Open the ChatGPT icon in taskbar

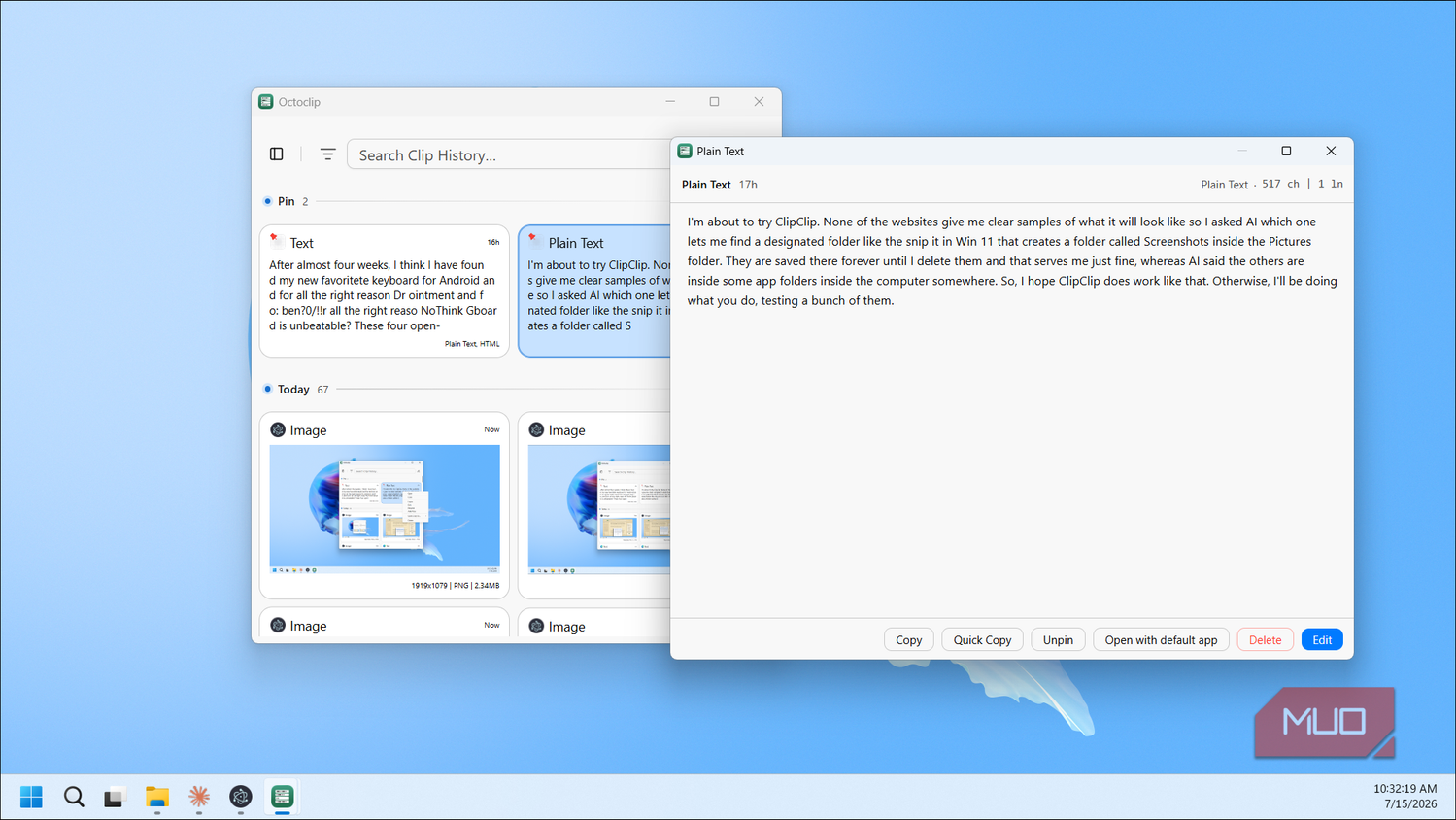(x=241, y=797)
